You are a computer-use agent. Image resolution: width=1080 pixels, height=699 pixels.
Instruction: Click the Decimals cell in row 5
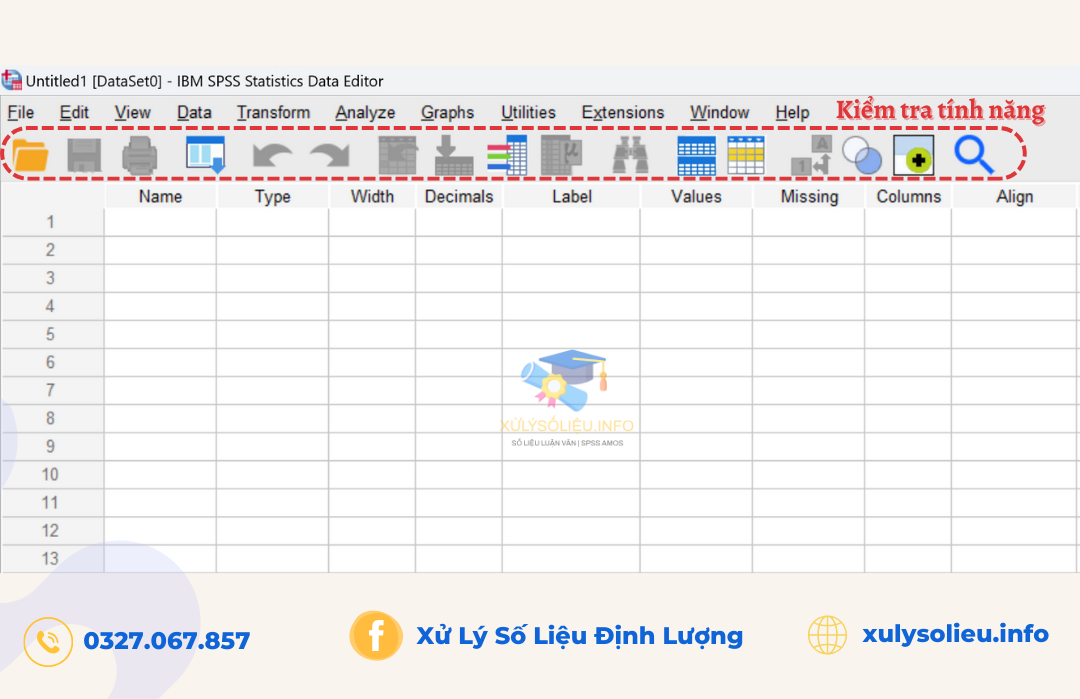pyautogui.click(x=459, y=334)
